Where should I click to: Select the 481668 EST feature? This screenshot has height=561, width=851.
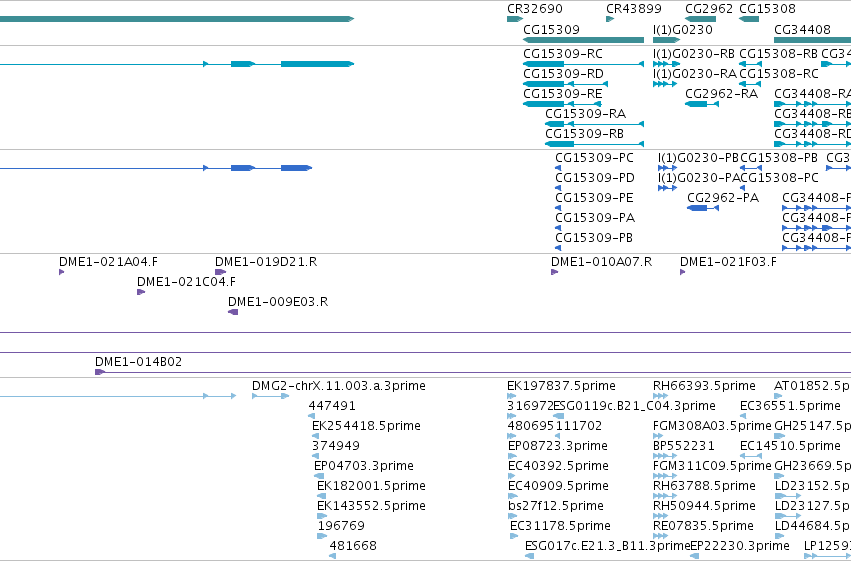click(333, 557)
